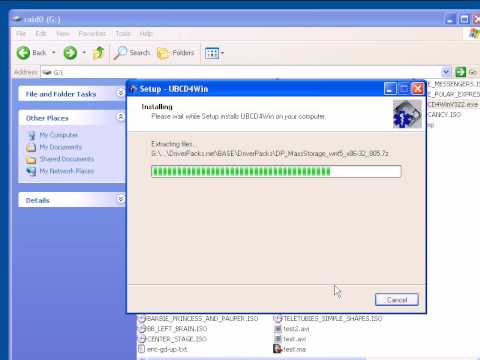Minimize the Setup - UBCD4Win dialog
Screen dimensions: 480x360
[390, 89]
